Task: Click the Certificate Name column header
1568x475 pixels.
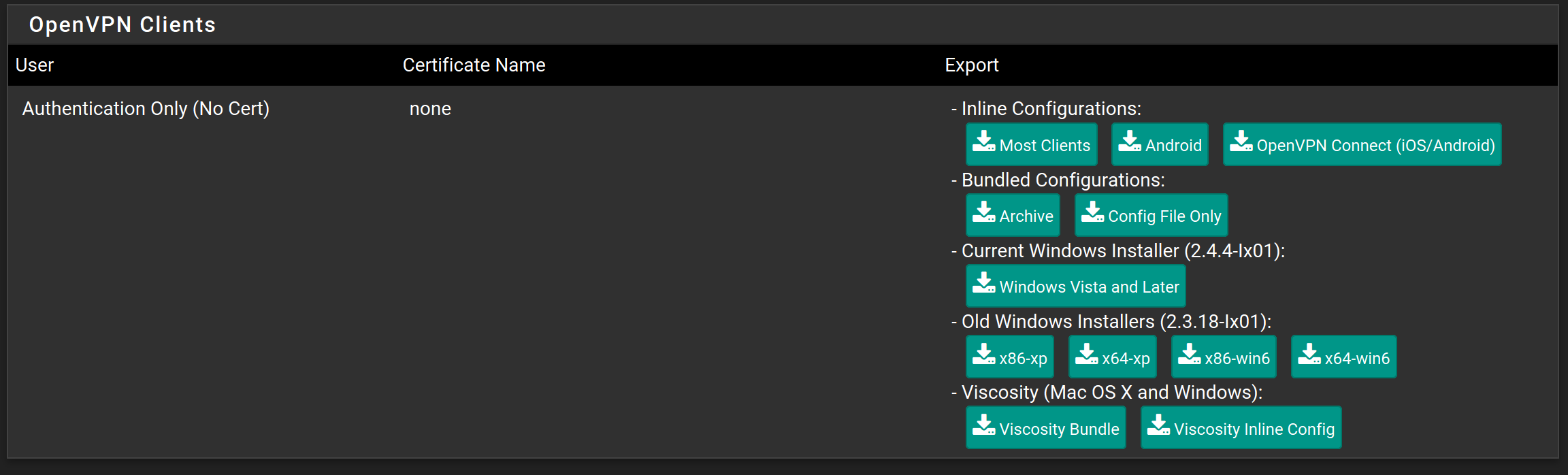Action: [x=474, y=65]
